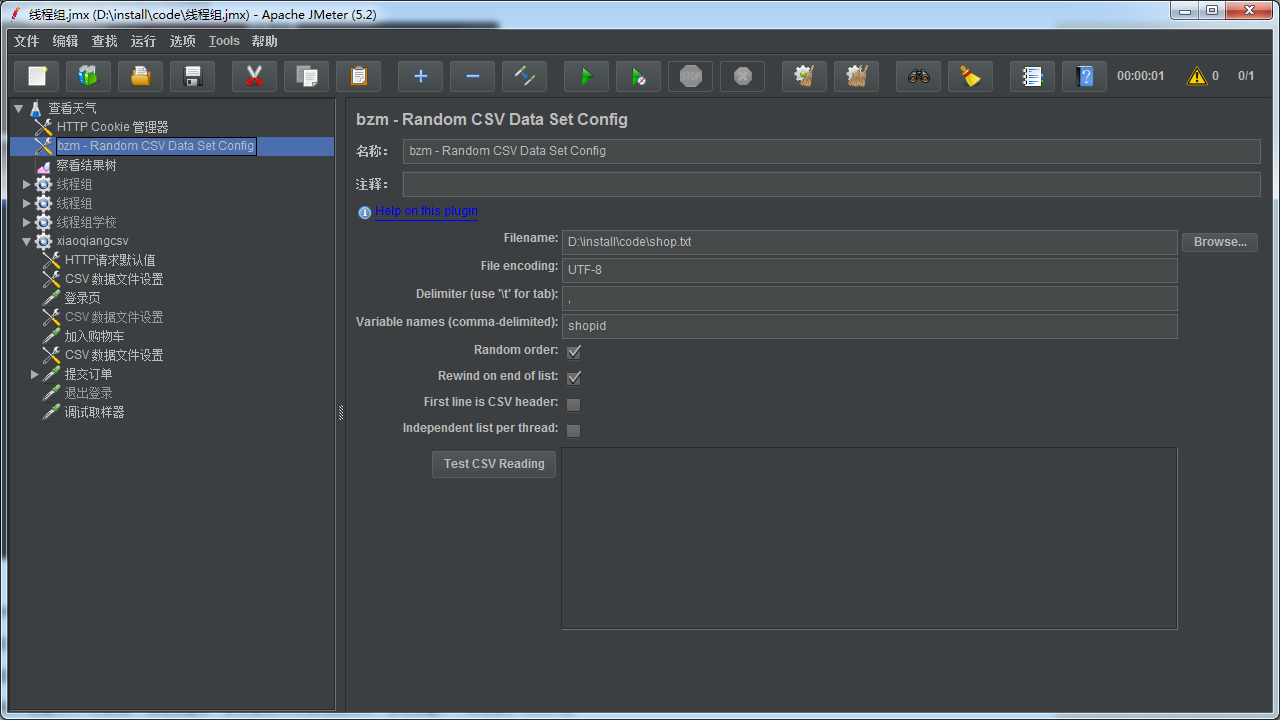Save the test plan with floppy icon

coord(193,76)
